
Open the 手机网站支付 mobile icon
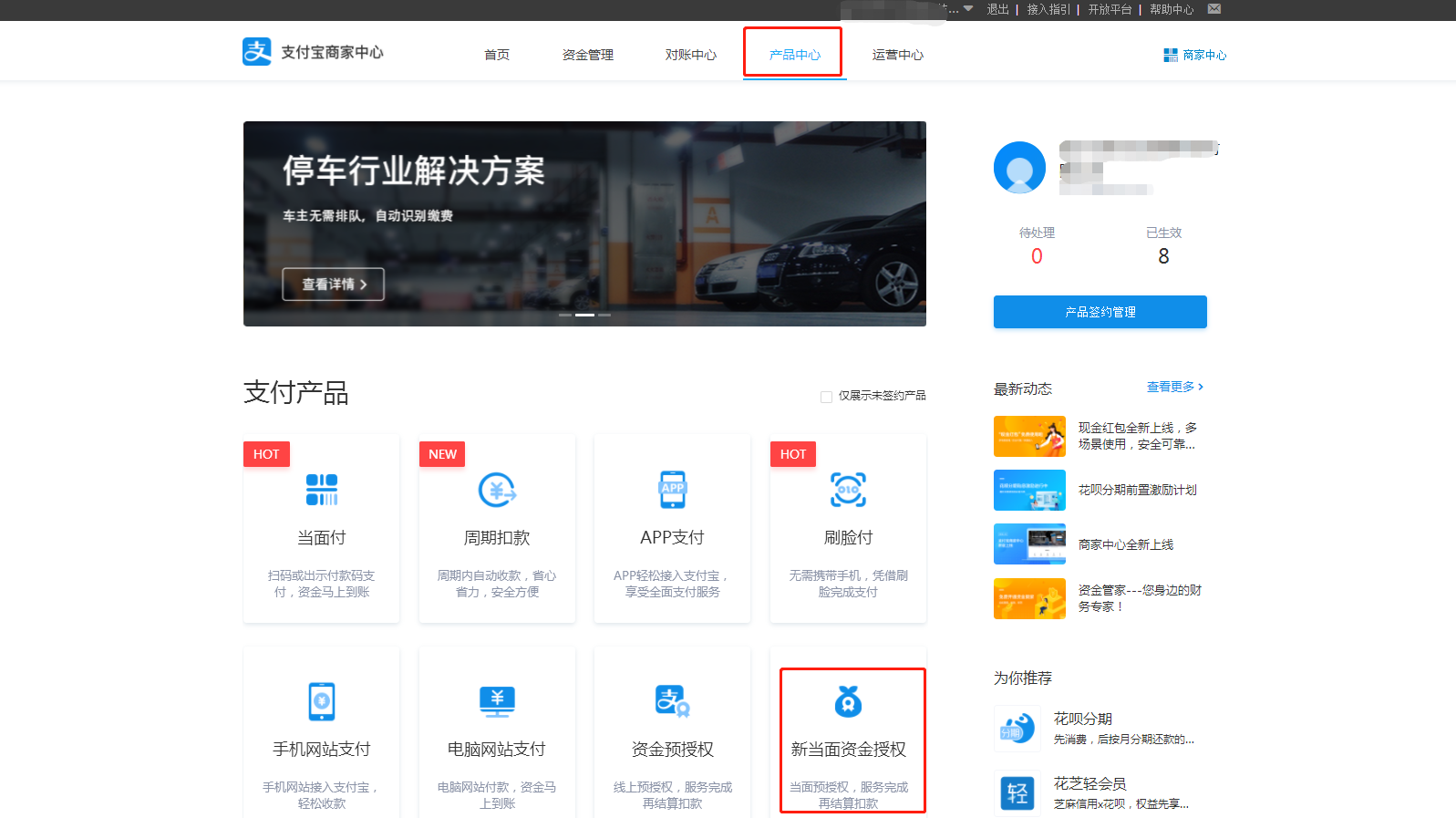pyautogui.click(x=322, y=701)
